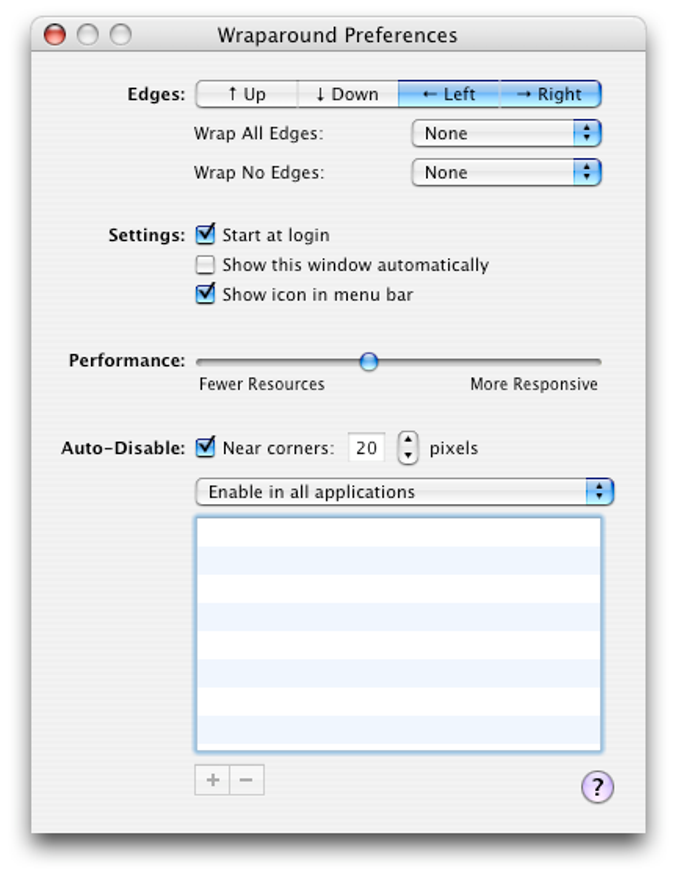Toggle the Up edge segment
Image resolution: width=680 pixels, height=877 pixels.
coord(247,94)
